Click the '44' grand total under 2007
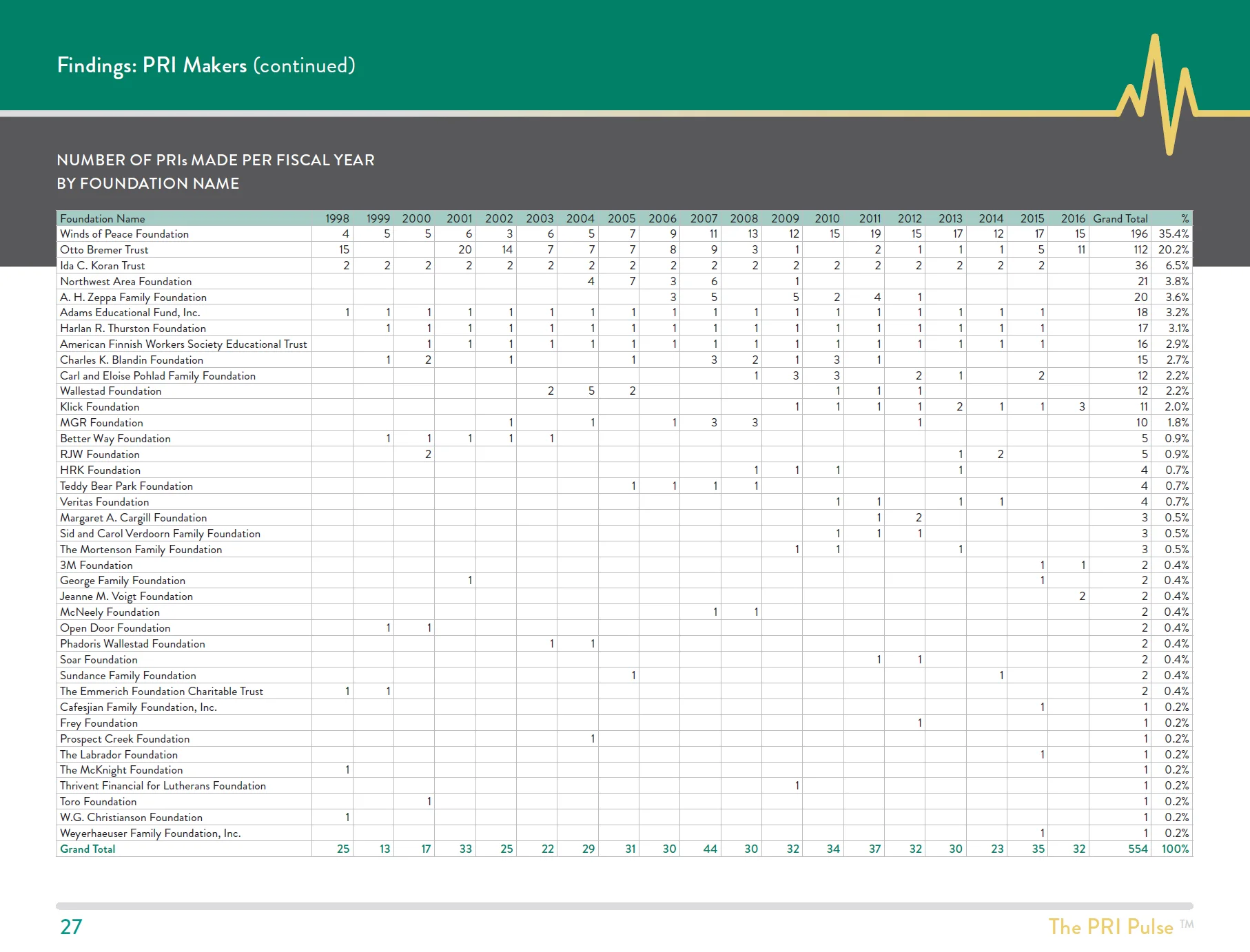 [710, 849]
